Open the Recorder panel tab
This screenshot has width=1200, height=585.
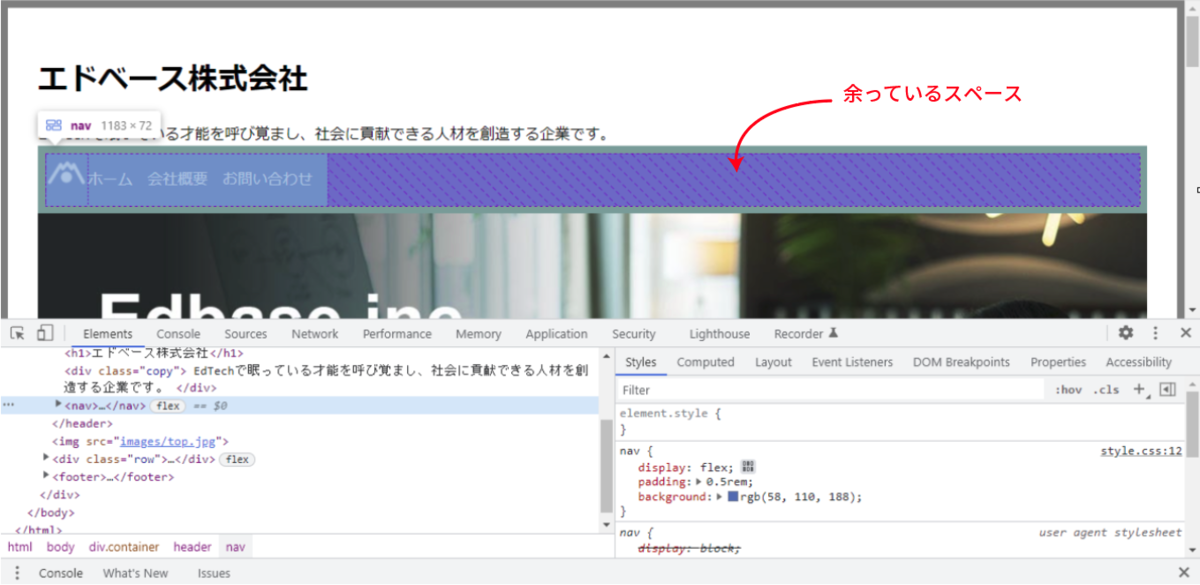coord(805,334)
